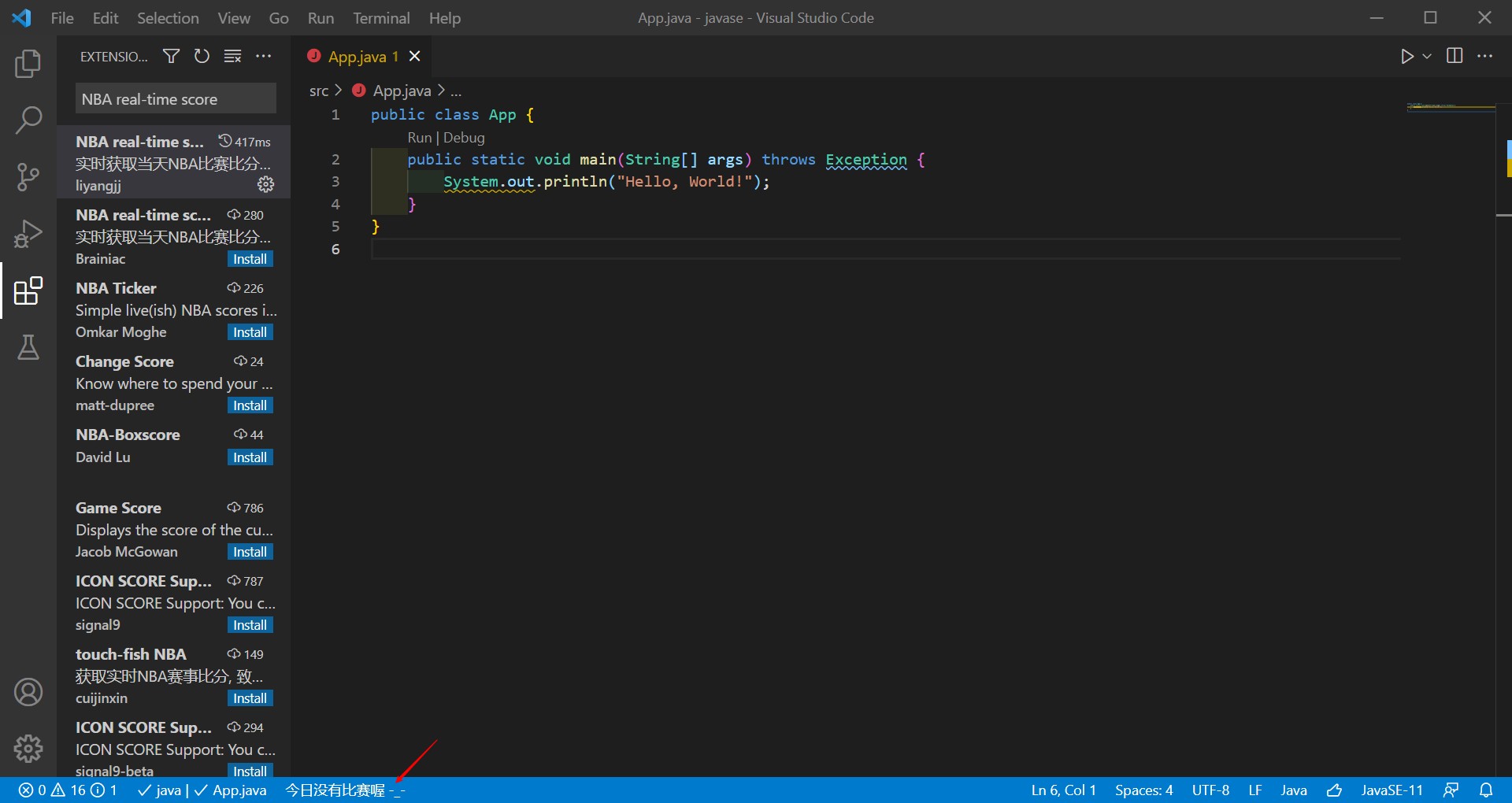
Task: Expand the App.java breadcrumb
Action: pyautogui.click(x=402, y=91)
